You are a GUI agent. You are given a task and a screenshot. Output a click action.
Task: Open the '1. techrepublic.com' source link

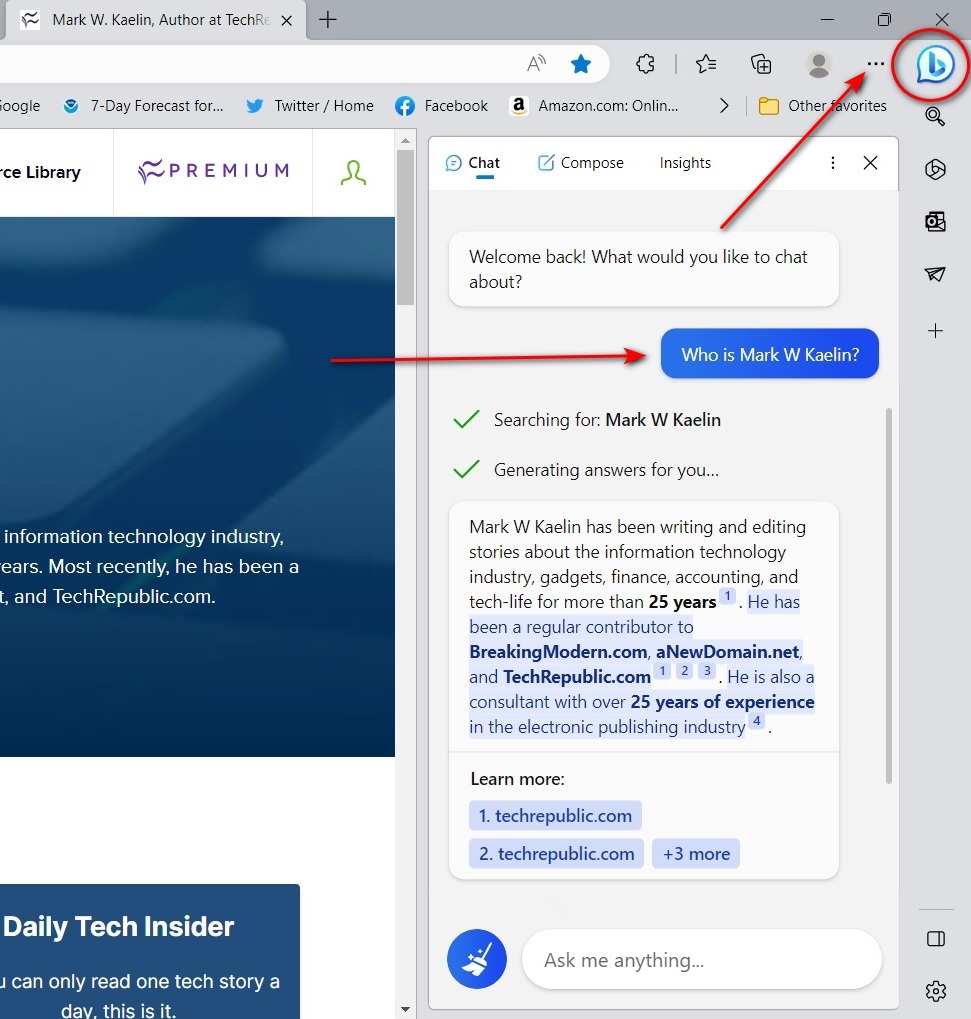[555, 815]
